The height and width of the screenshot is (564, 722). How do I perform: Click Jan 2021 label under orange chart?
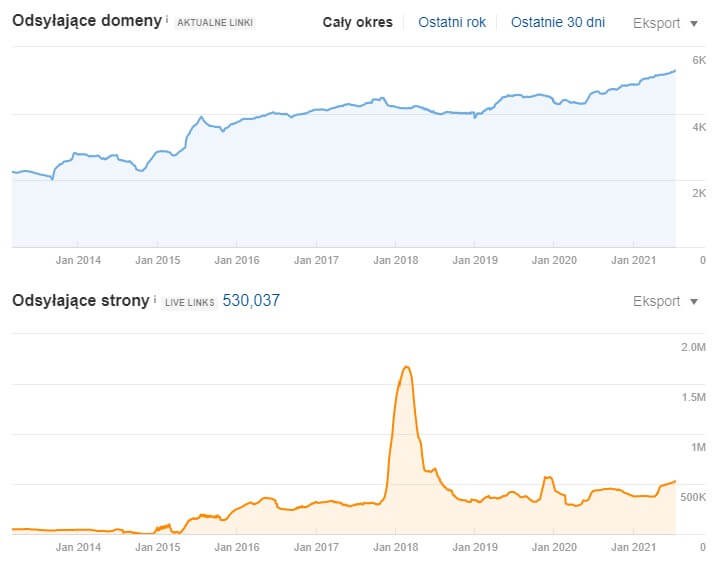(x=632, y=547)
